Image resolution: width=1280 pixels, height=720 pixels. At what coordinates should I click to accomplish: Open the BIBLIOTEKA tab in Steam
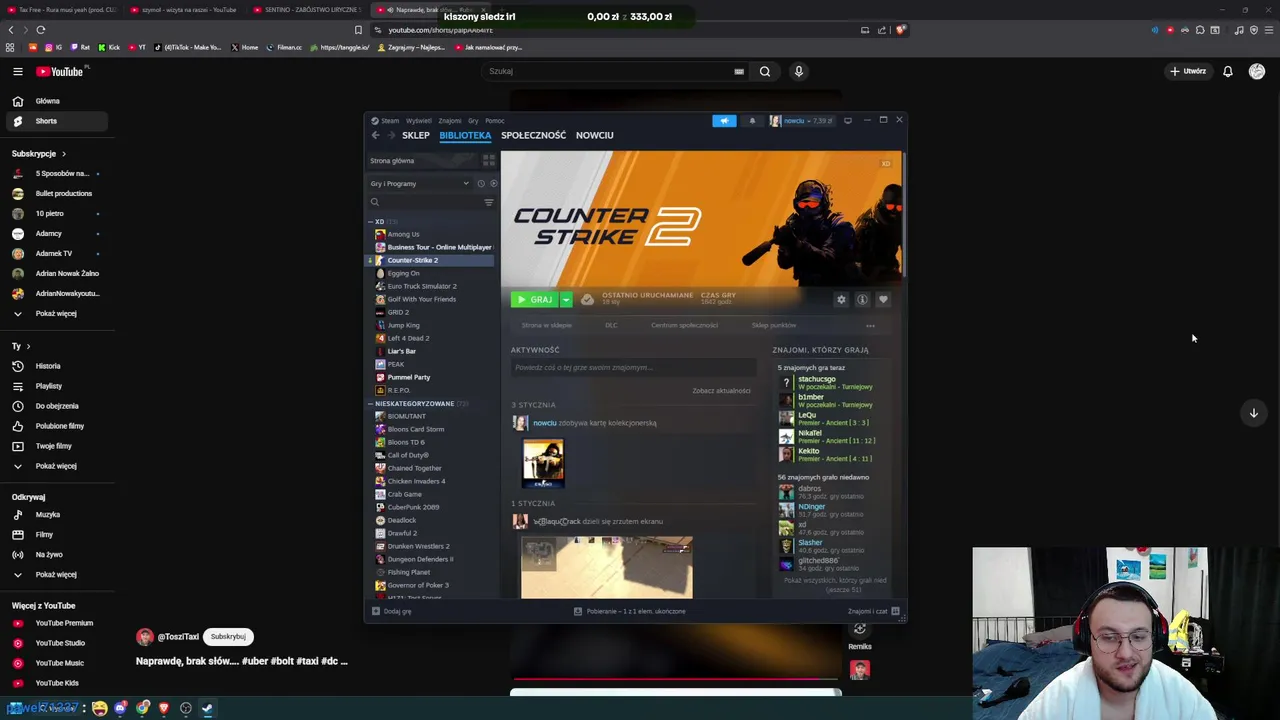point(465,135)
